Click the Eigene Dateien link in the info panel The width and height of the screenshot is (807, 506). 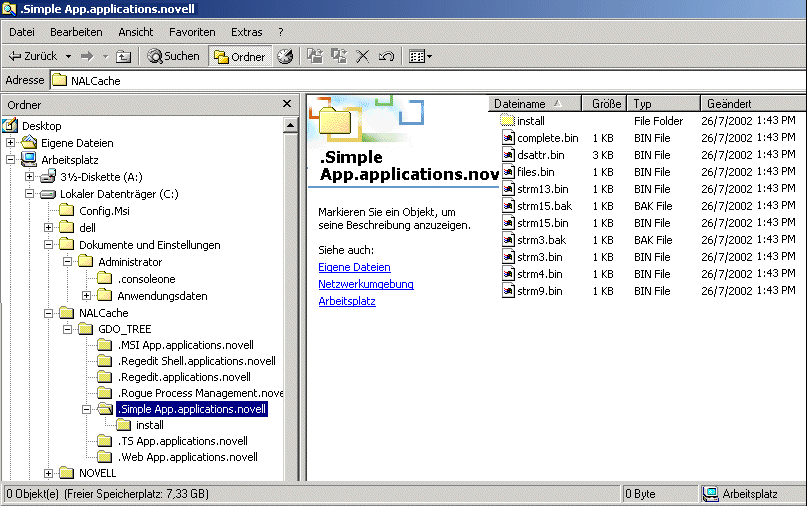click(354, 267)
